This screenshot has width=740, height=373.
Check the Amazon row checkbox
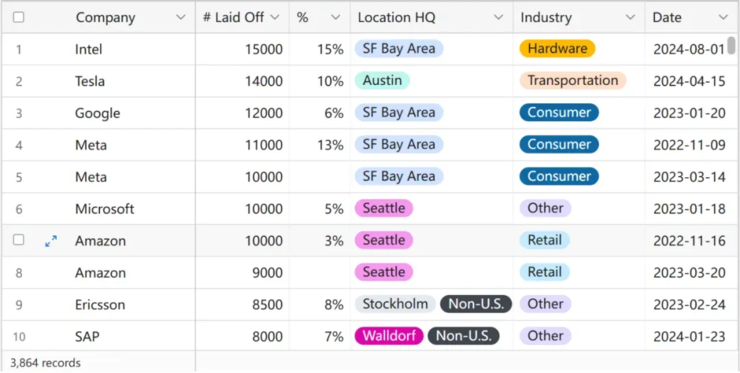click(x=18, y=240)
